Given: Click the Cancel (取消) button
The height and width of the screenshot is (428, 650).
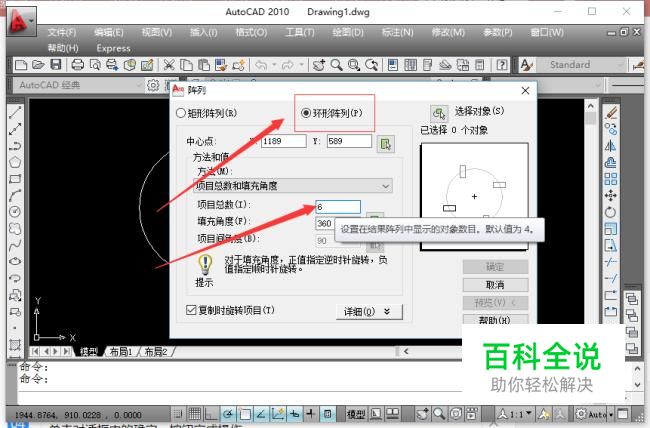Looking at the screenshot, I should (x=495, y=285).
